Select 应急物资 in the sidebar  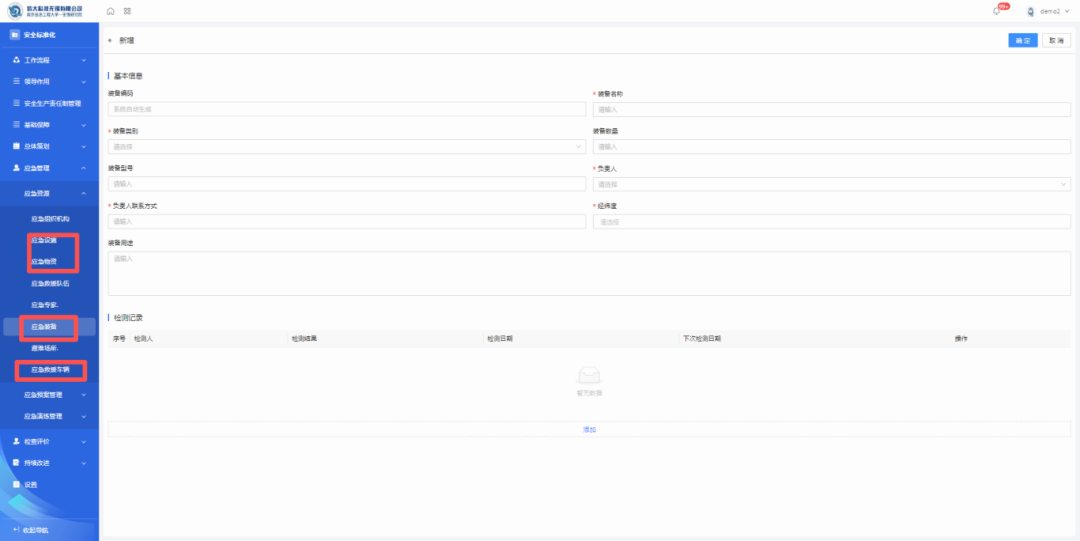tap(44, 262)
